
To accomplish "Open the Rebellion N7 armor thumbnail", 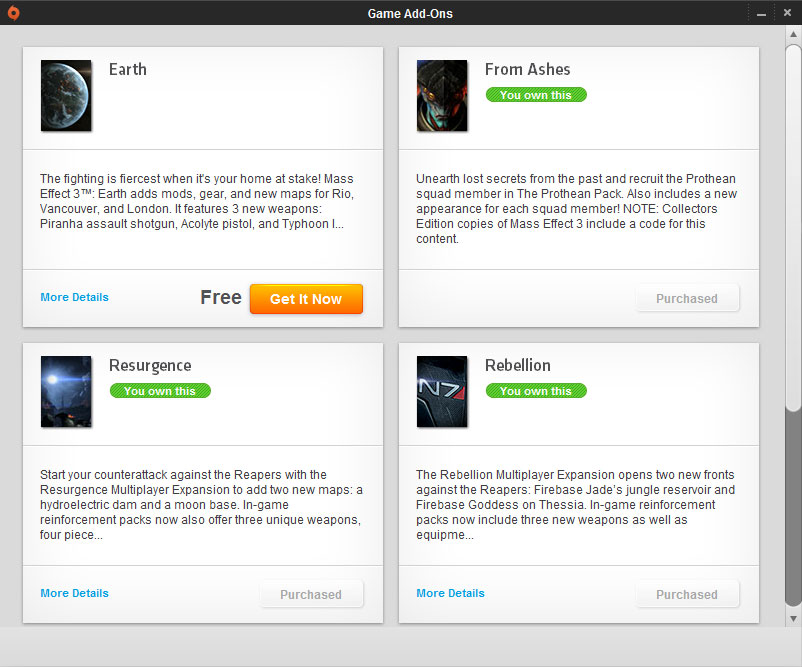I will click(442, 392).
